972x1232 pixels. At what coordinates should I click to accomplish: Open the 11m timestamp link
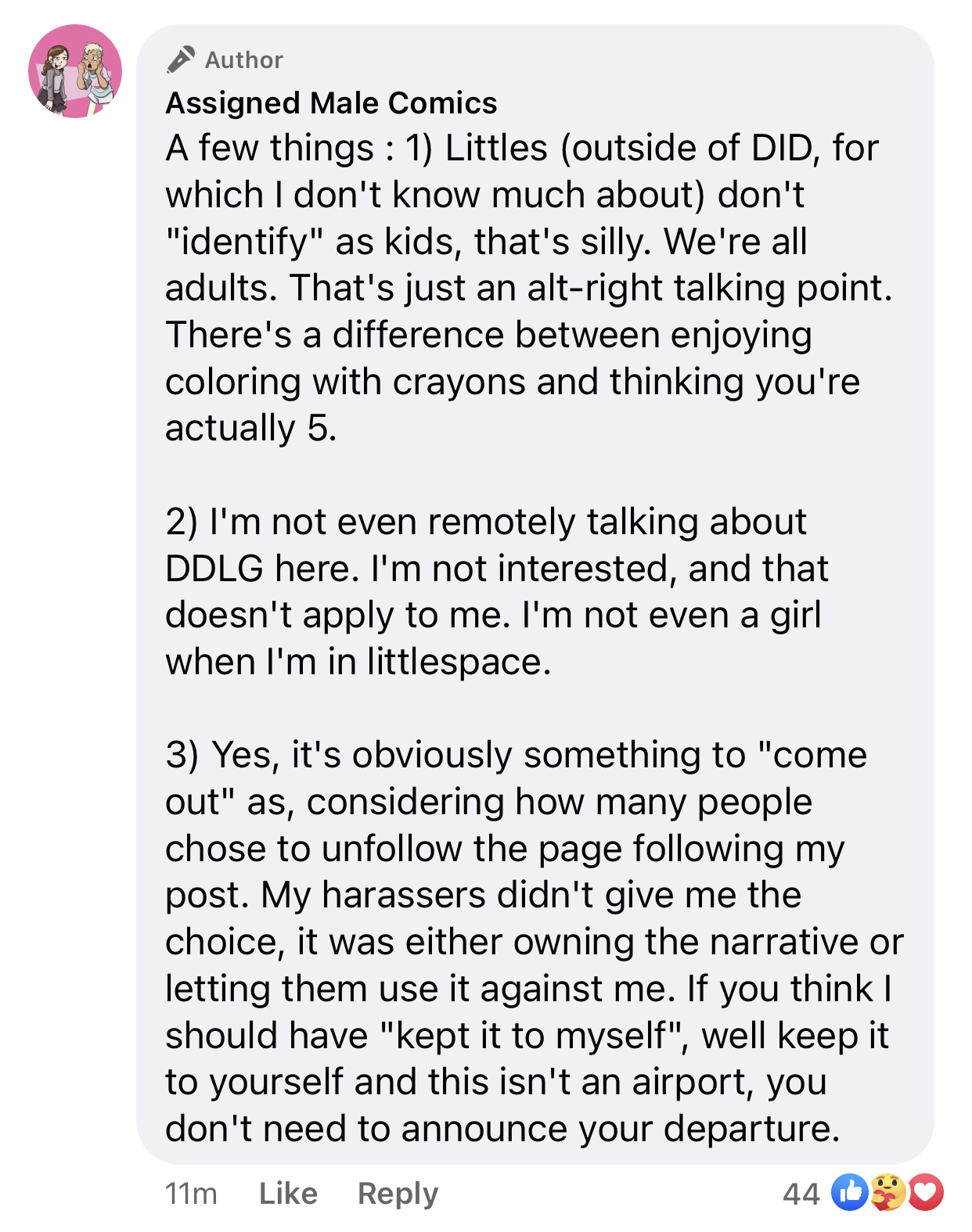tap(191, 1194)
